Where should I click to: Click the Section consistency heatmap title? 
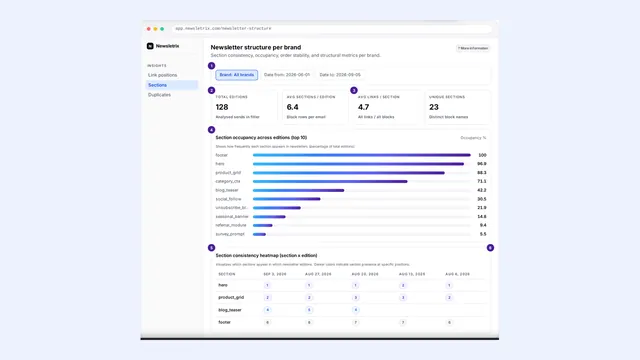(x=266, y=256)
